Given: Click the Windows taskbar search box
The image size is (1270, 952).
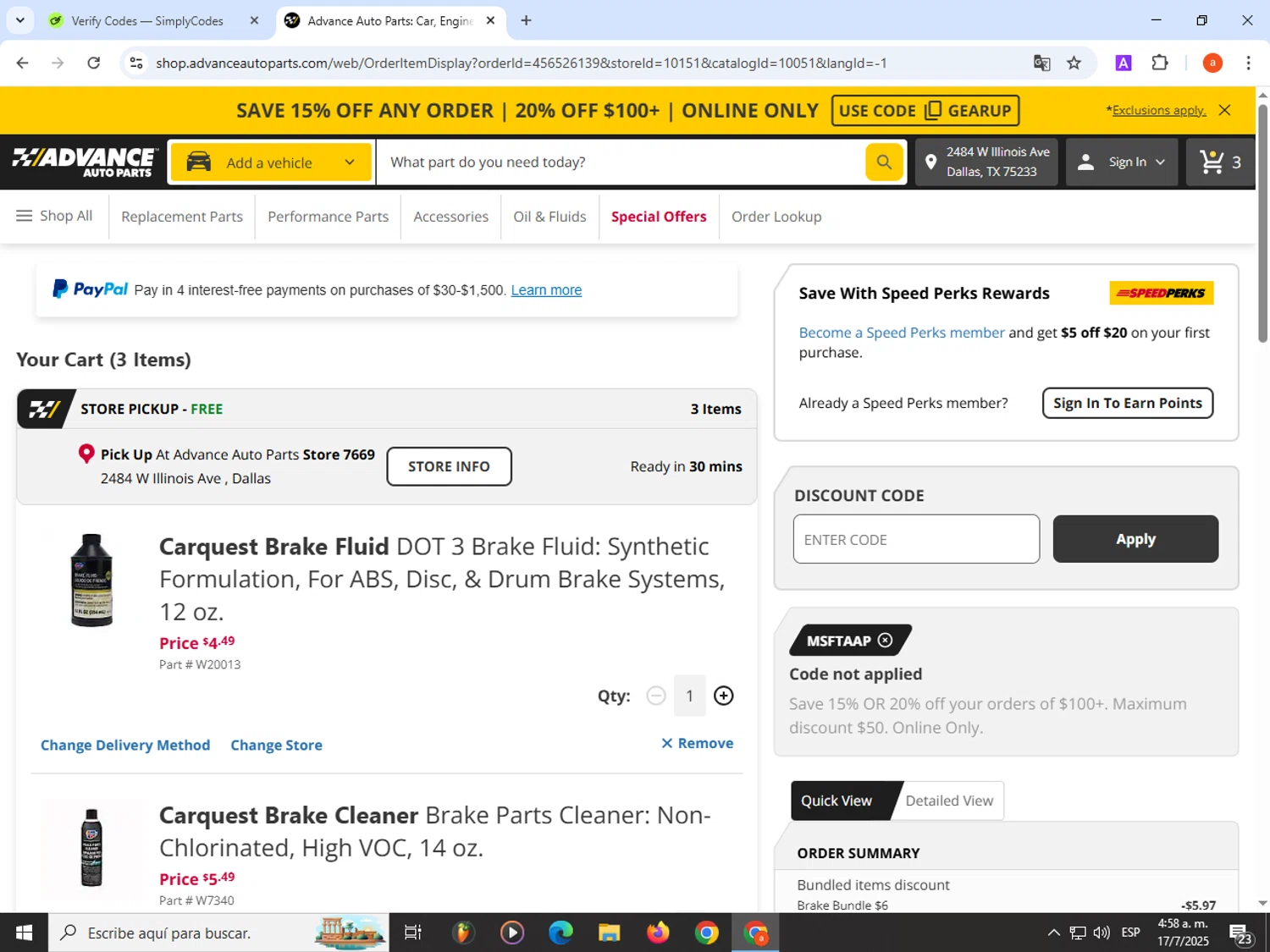Looking at the screenshot, I should (218, 933).
